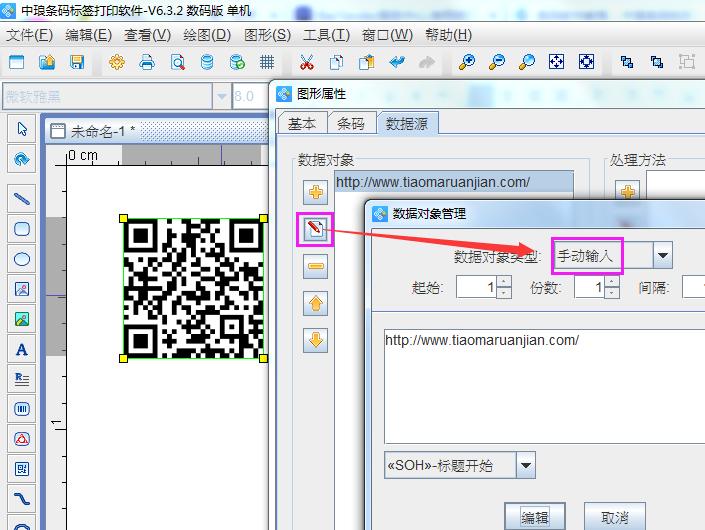705x530 pixels.
Task: Click the Paste clipboard icon
Action: (x=366, y=62)
